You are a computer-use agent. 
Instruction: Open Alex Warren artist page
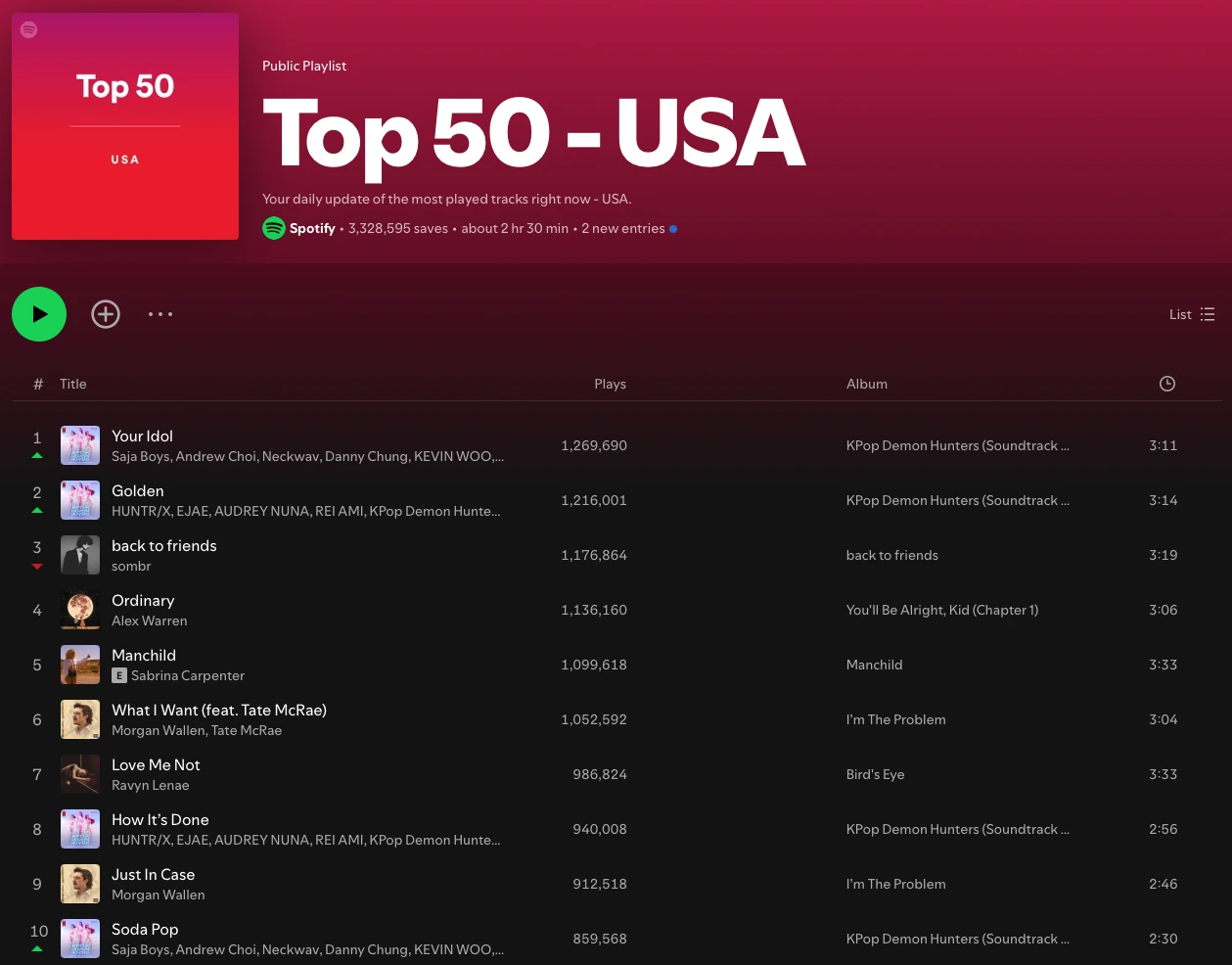150,621
